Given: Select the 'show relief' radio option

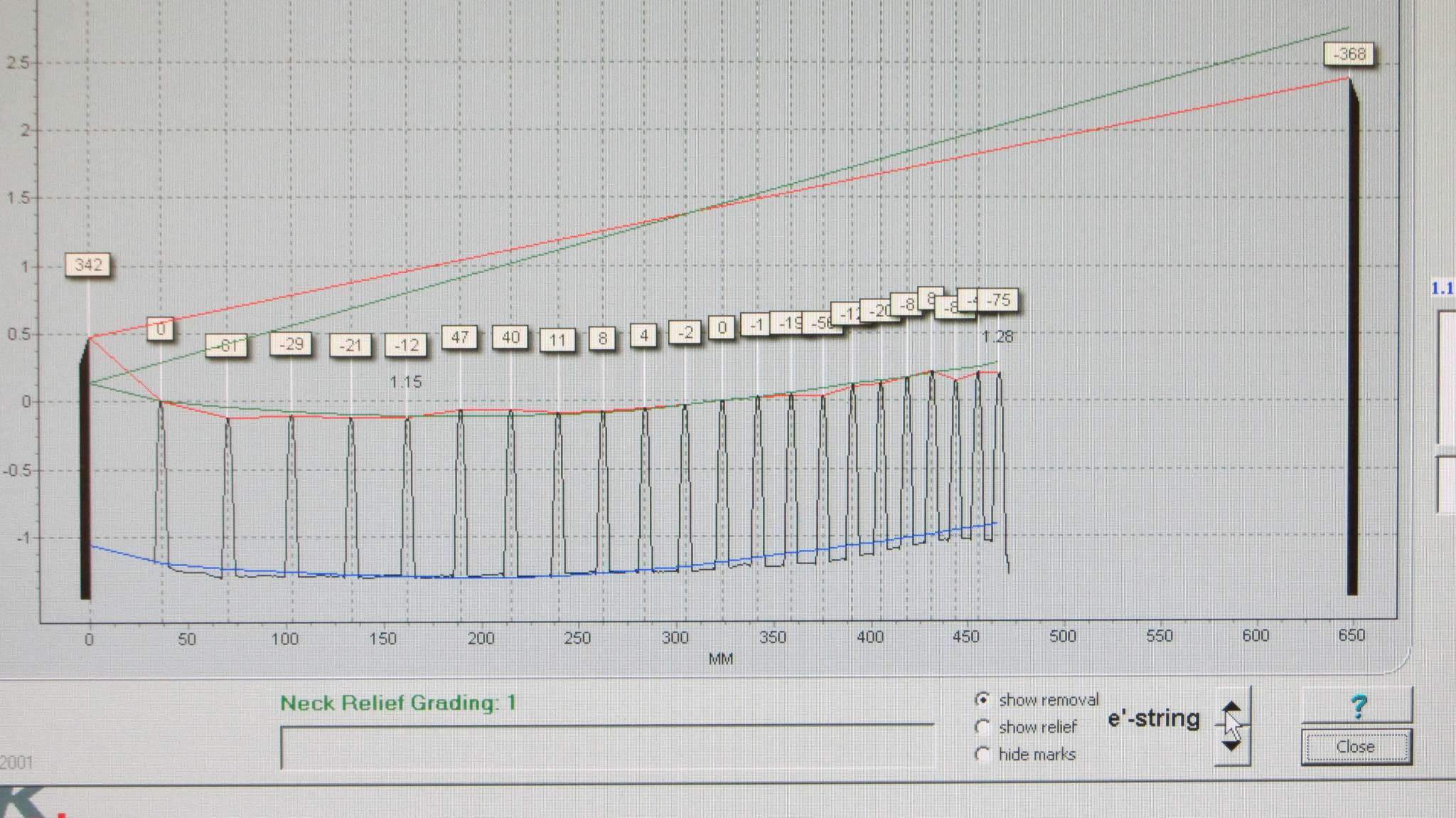Looking at the screenshot, I should [983, 726].
